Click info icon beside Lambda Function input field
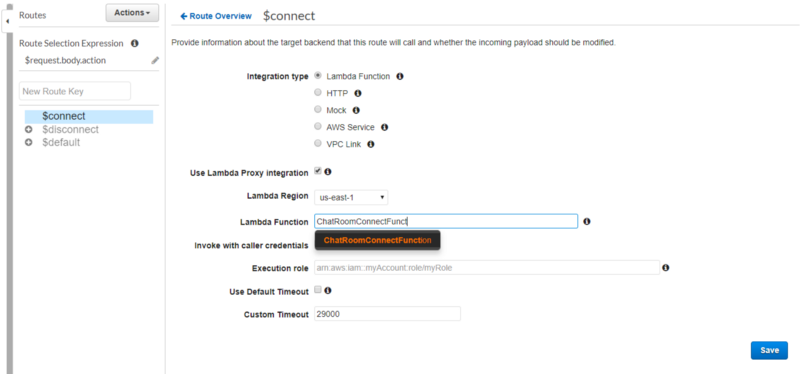Viewport: 800px width, 374px height. [587, 221]
